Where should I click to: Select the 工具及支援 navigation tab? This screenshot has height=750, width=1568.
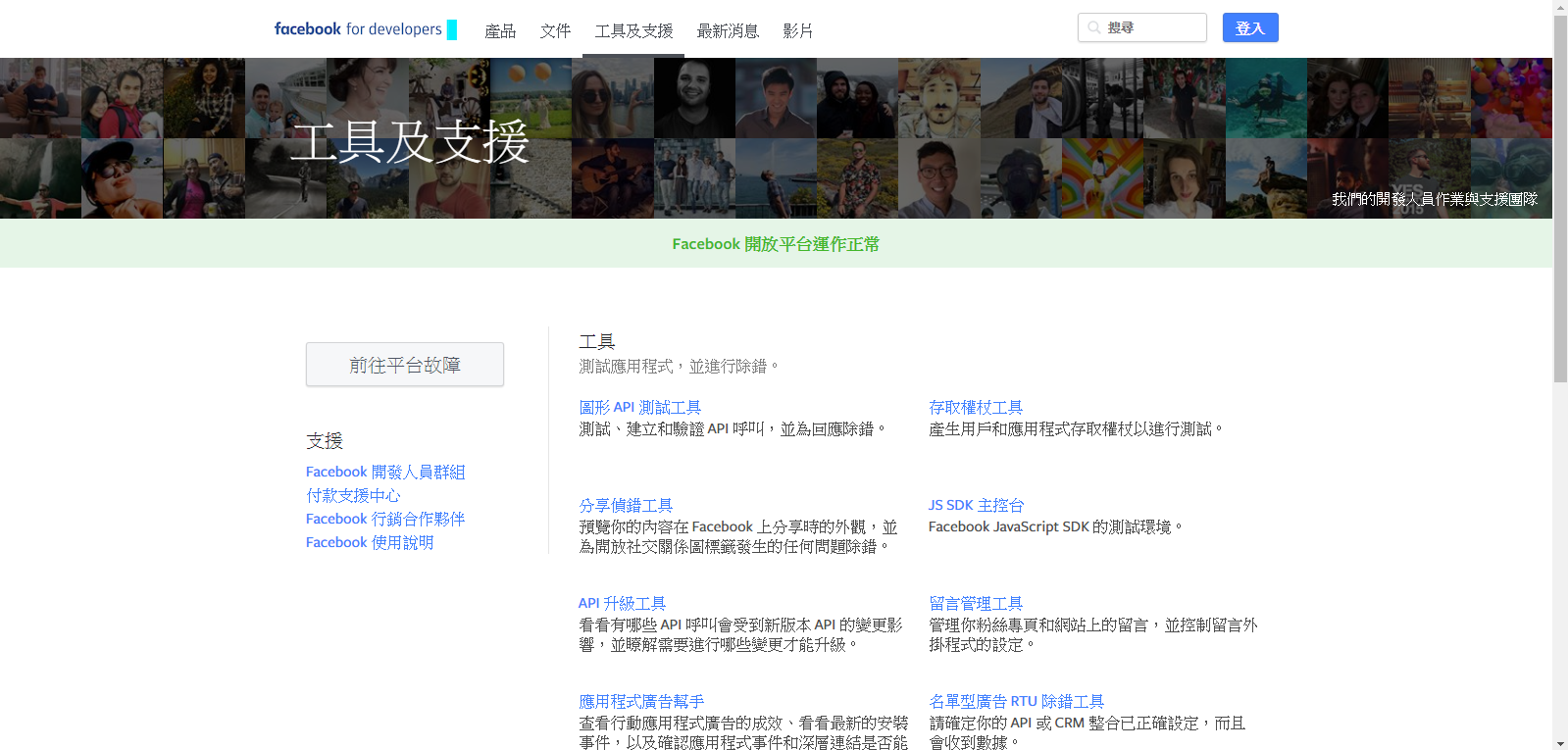click(x=633, y=31)
